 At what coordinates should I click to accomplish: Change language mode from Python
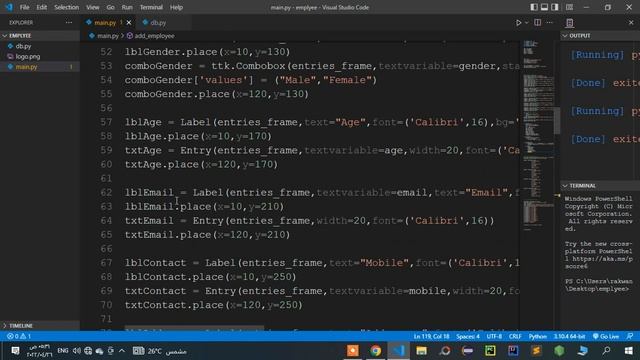click(538, 336)
